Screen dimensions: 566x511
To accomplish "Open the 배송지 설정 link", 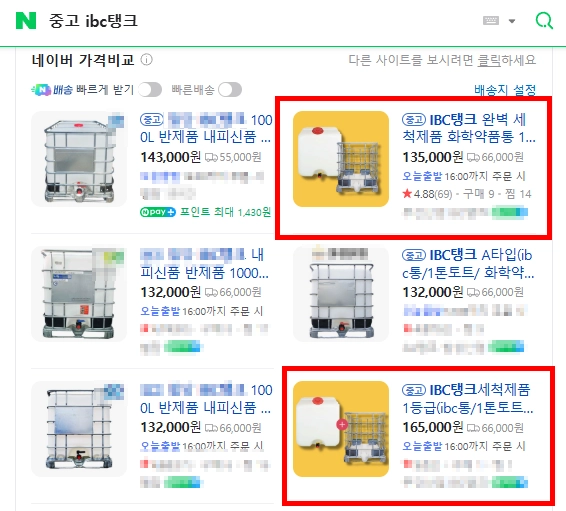I will click(x=505, y=89).
